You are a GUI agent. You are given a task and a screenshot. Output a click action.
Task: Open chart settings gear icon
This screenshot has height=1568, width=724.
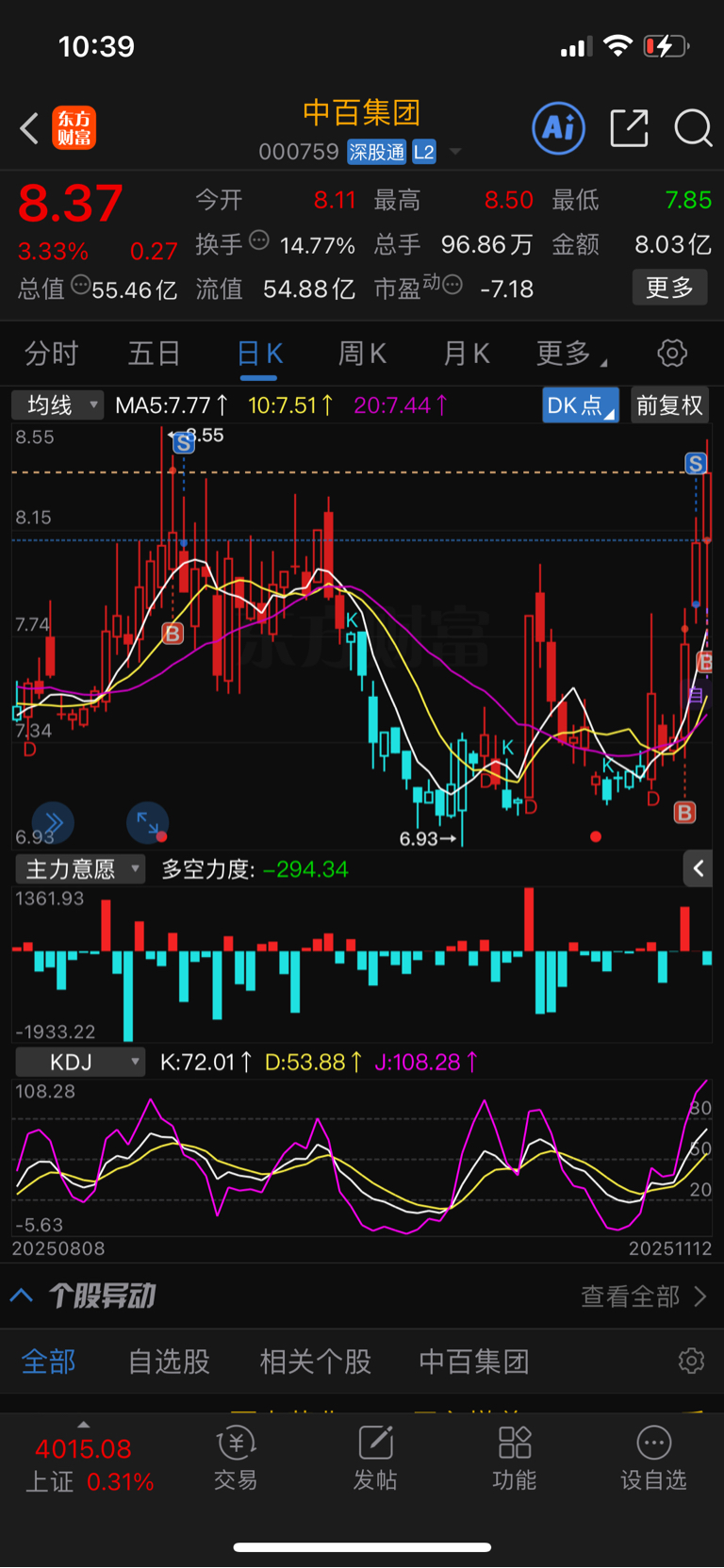[672, 354]
